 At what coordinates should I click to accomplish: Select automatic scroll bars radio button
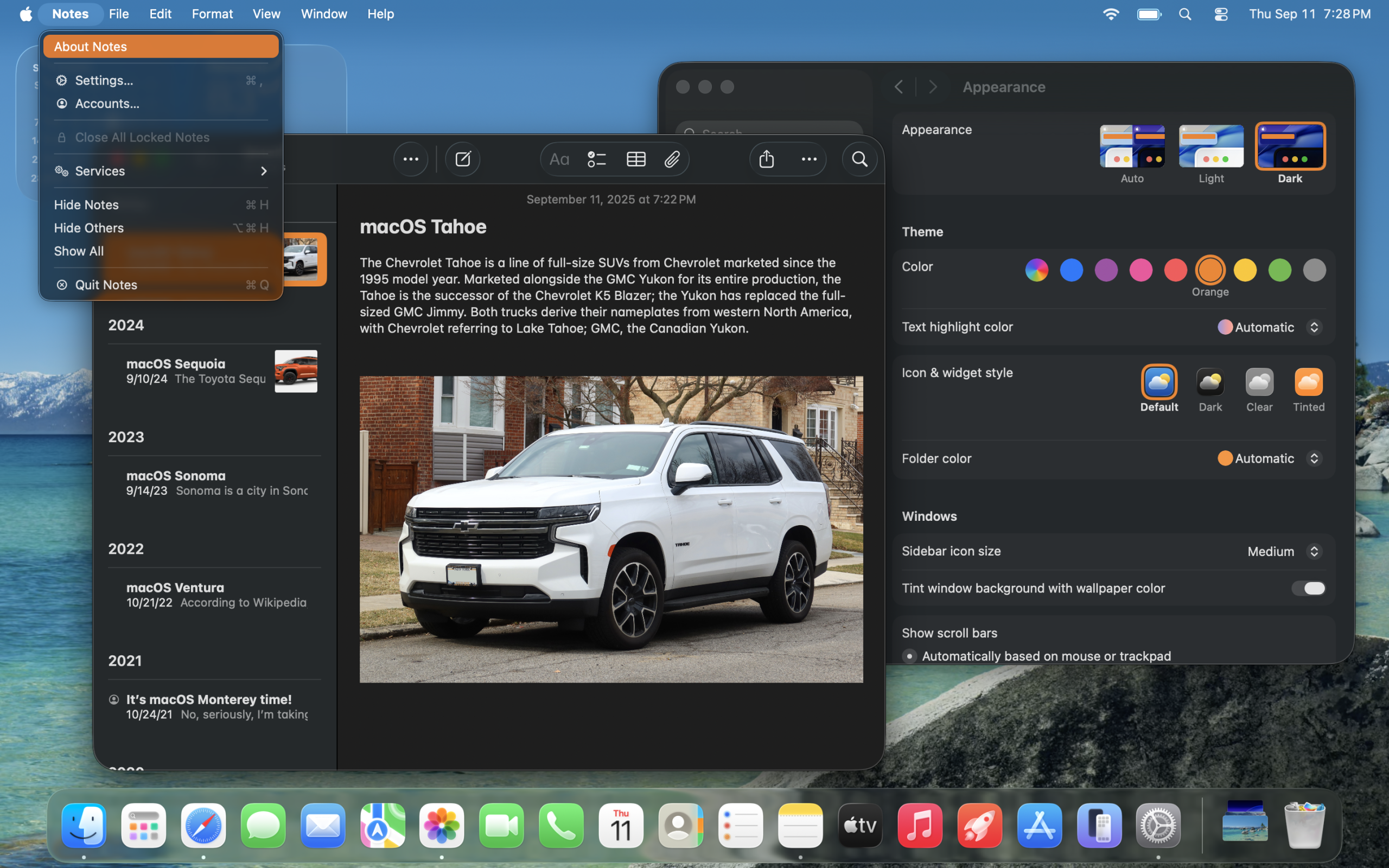(909, 655)
